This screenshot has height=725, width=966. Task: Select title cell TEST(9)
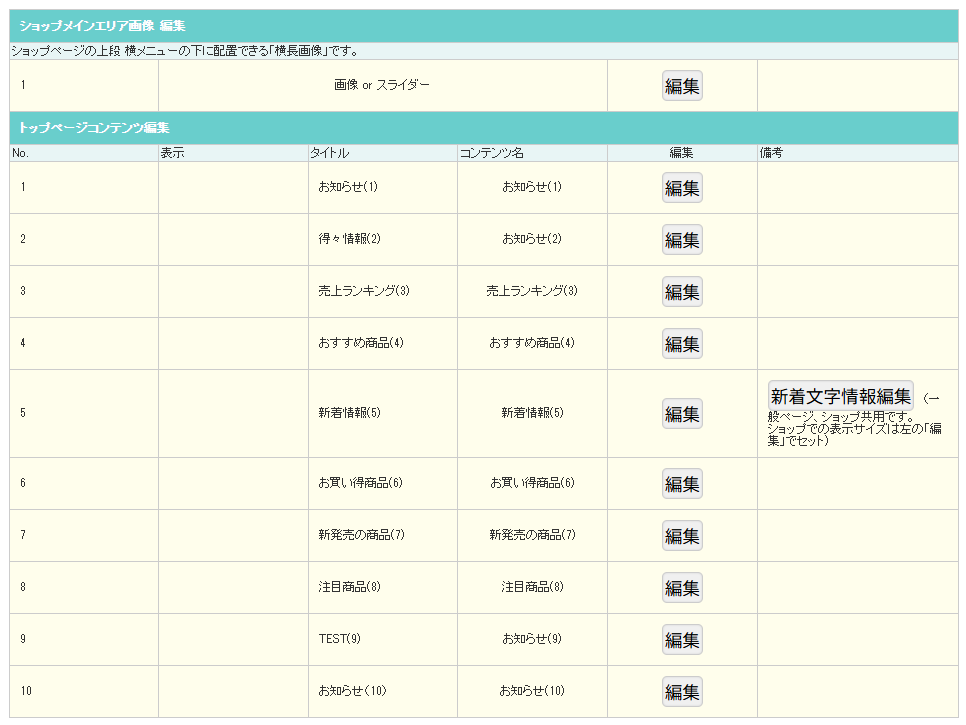(x=339, y=639)
